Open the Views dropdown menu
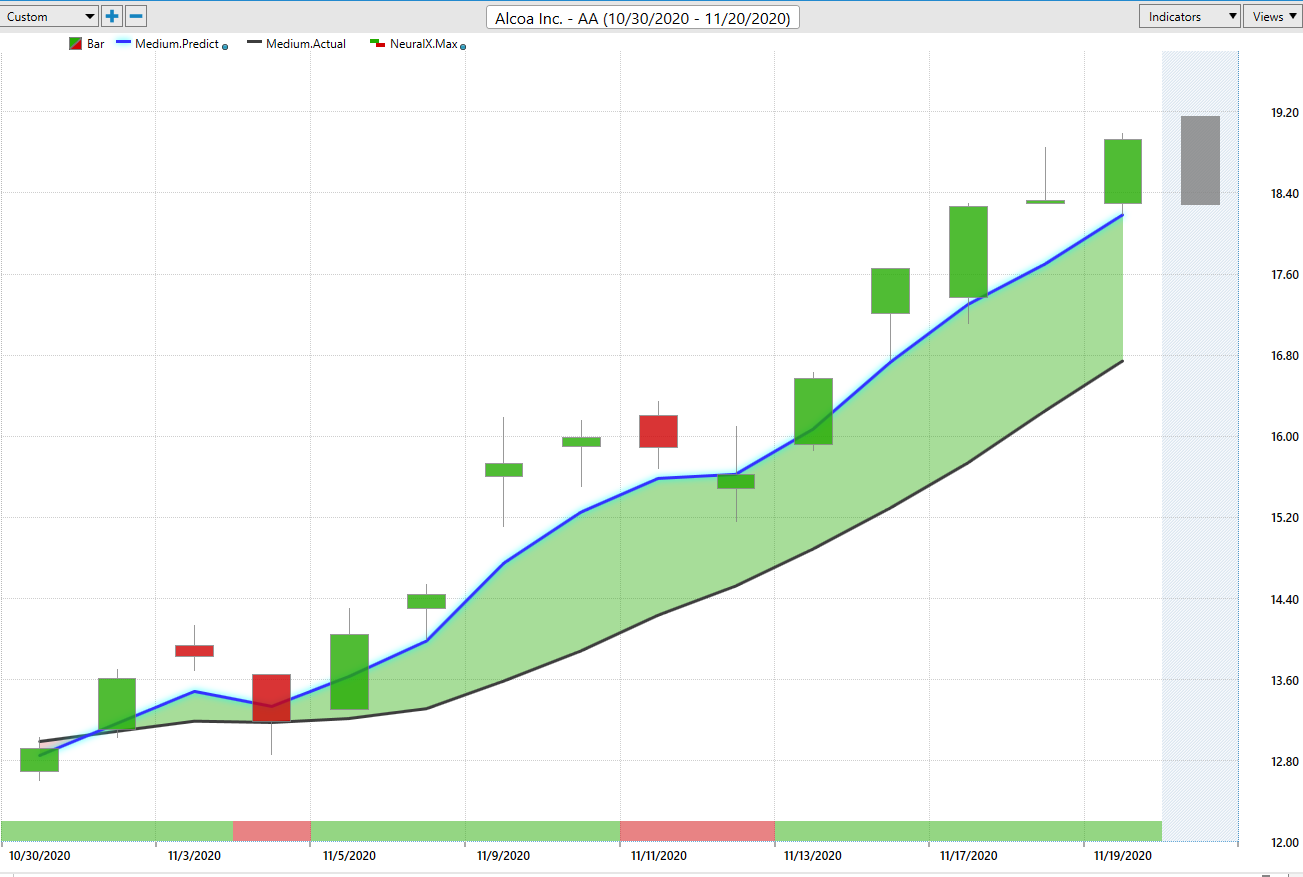This screenshot has height=877, width=1303. click(1272, 16)
